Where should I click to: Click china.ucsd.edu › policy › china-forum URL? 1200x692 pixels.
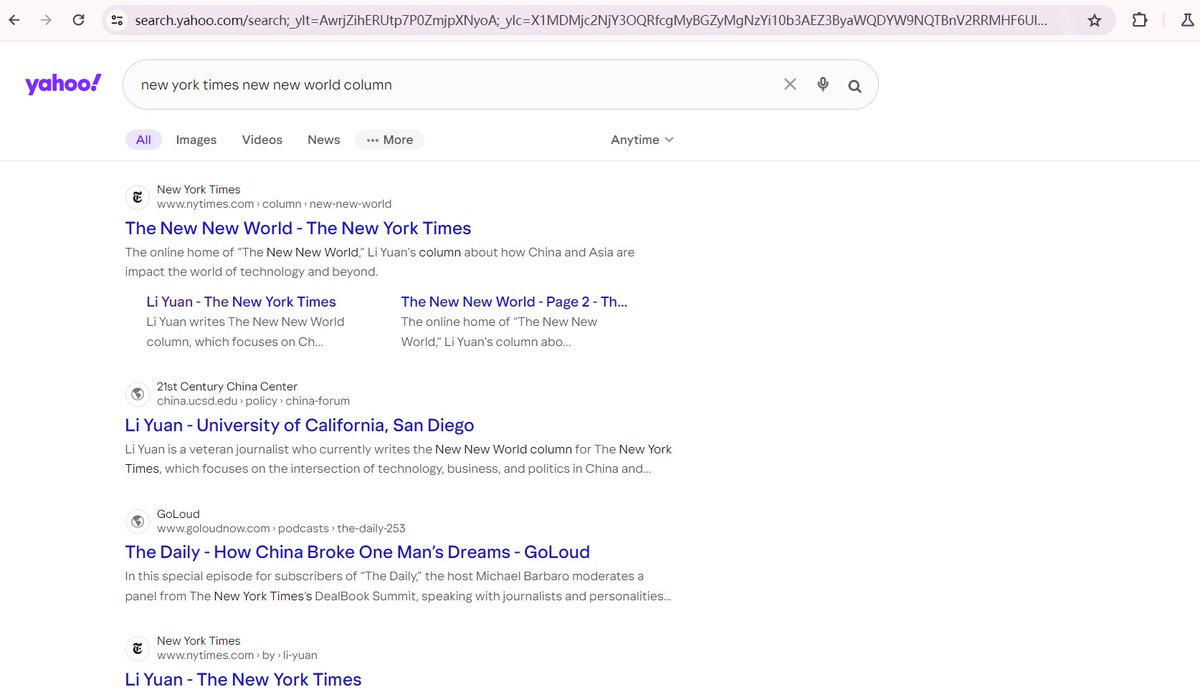(253, 401)
